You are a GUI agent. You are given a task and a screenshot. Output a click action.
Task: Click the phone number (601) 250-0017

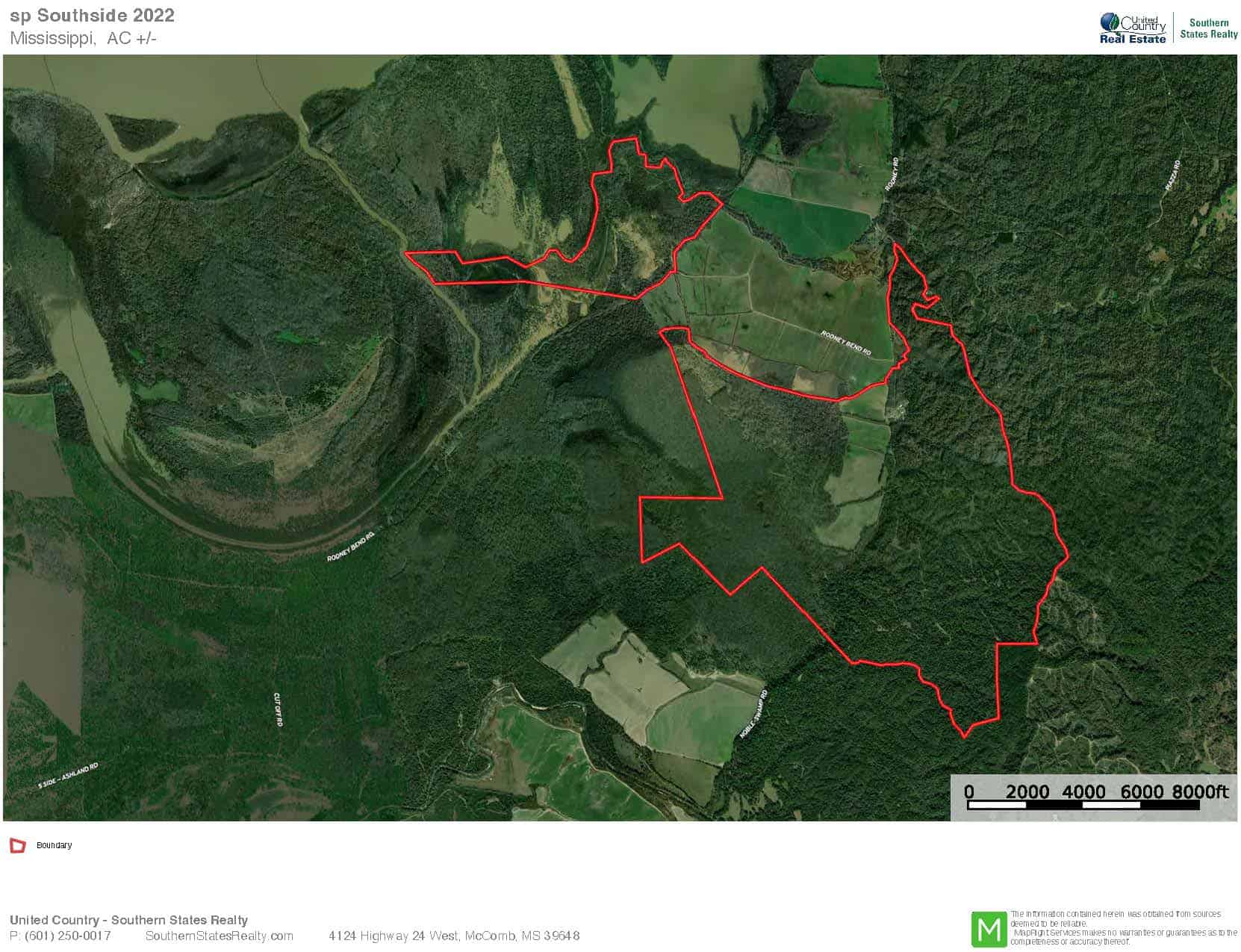click(x=68, y=936)
